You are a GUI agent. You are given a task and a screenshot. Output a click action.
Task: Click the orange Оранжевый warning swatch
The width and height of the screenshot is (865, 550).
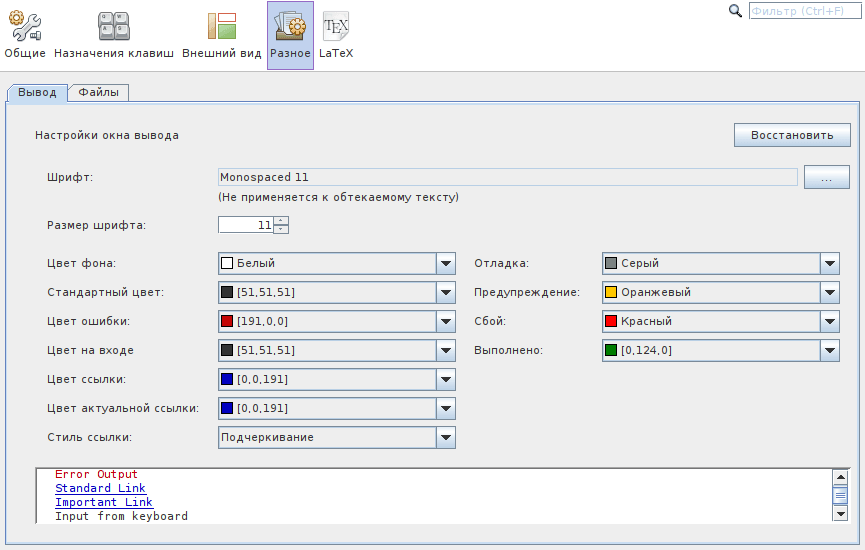pyautogui.click(x=611, y=292)
